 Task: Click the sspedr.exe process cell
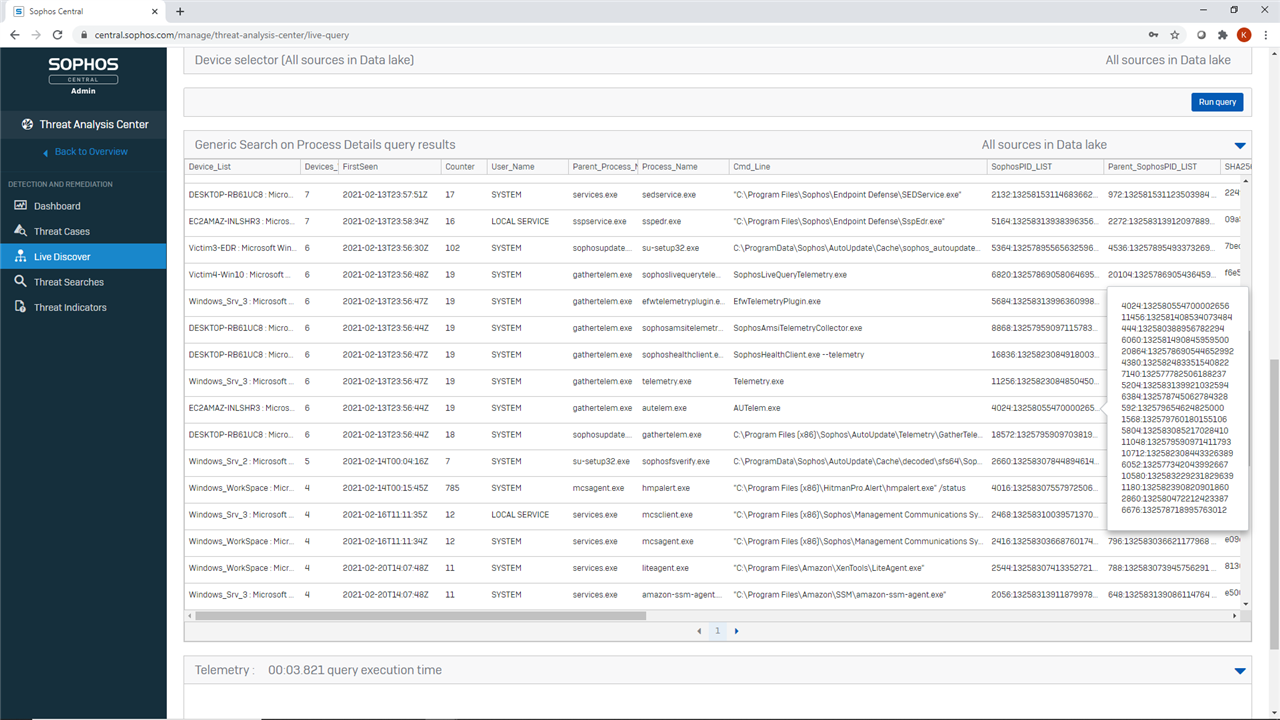[x=683, y=221]
